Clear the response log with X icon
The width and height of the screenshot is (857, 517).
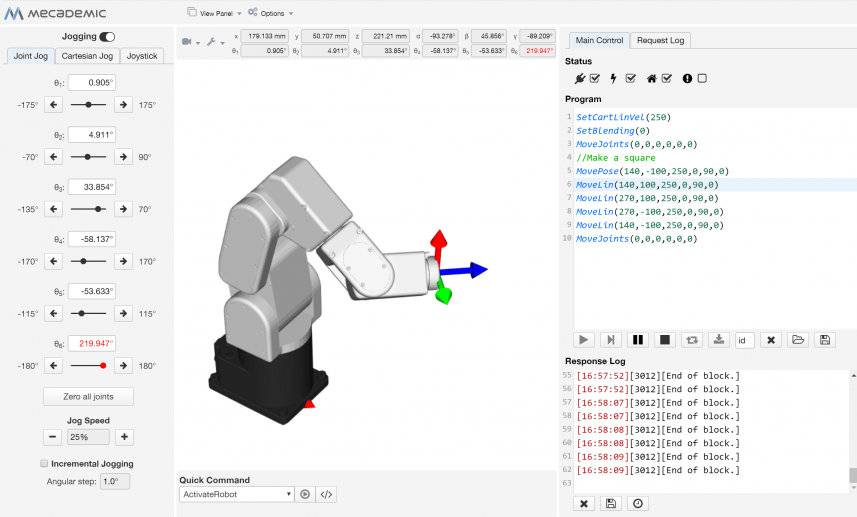(x=584, y=503)
